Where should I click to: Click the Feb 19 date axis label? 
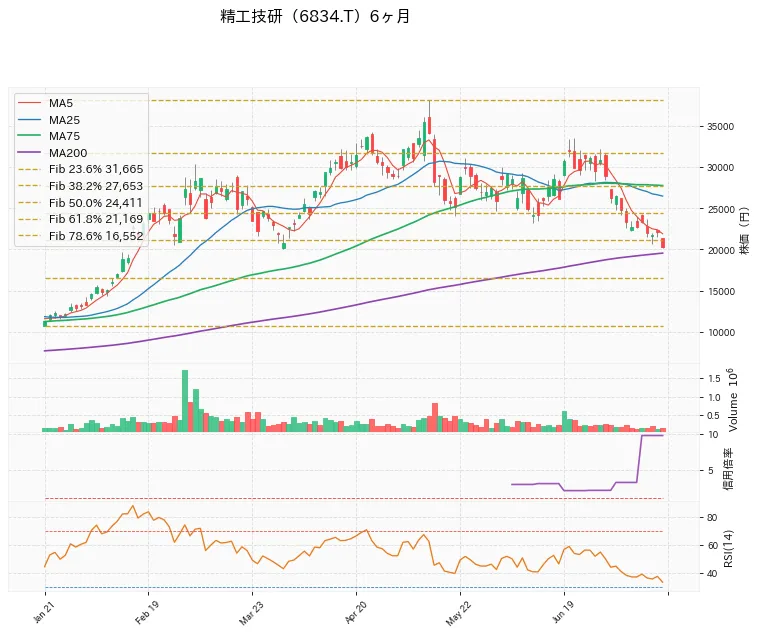(x=146, y=612)
